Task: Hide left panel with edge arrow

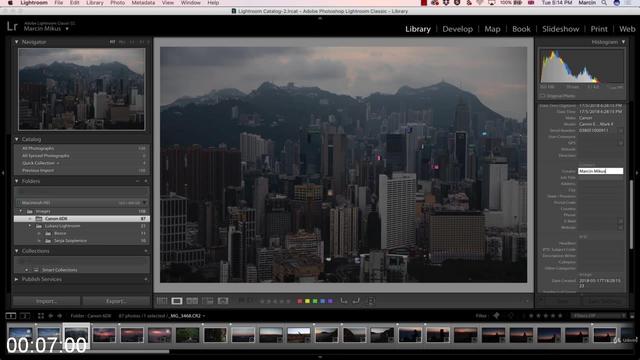Action: [x=3, y=173]
